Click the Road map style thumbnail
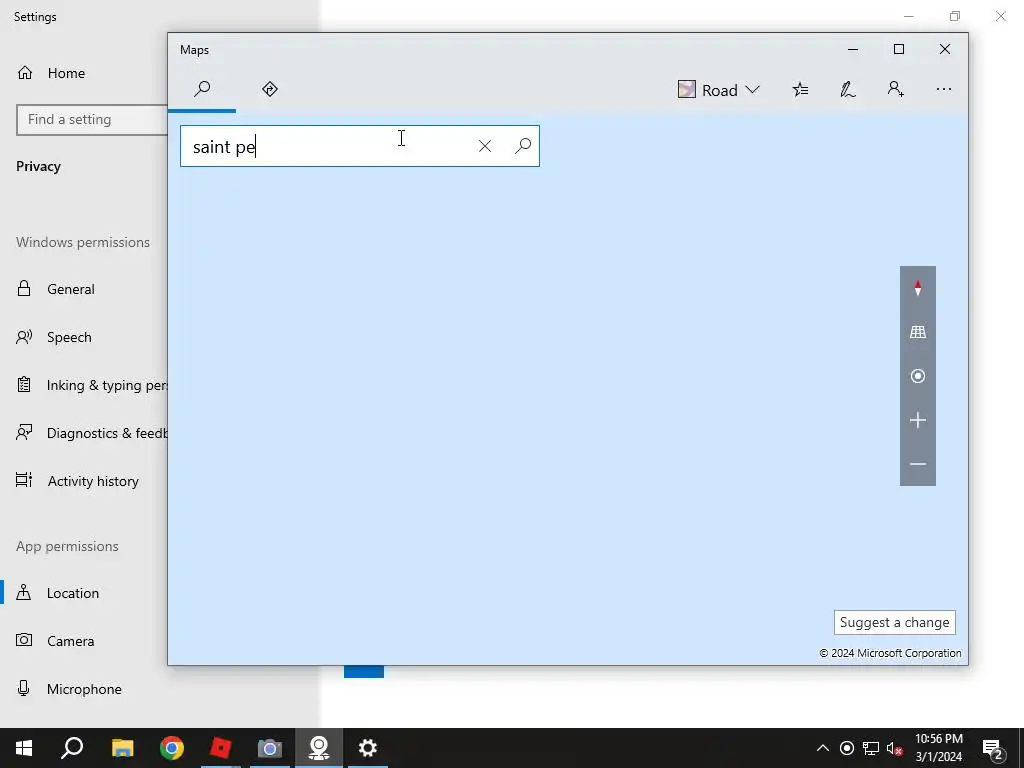The height and width of the screenshot is (768, 1024). 686,89
